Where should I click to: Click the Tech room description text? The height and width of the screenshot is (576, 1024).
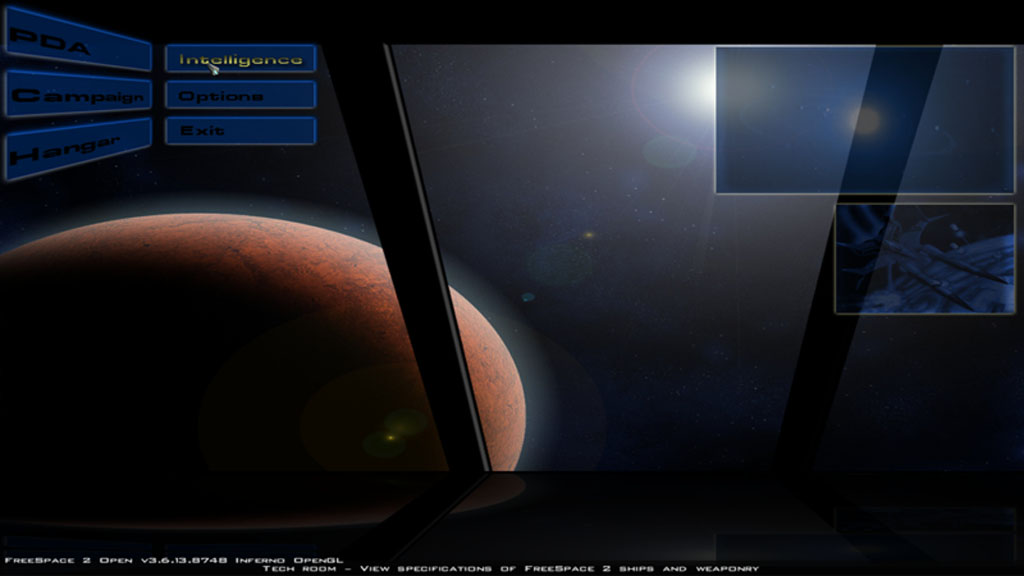tap(510, 569)
